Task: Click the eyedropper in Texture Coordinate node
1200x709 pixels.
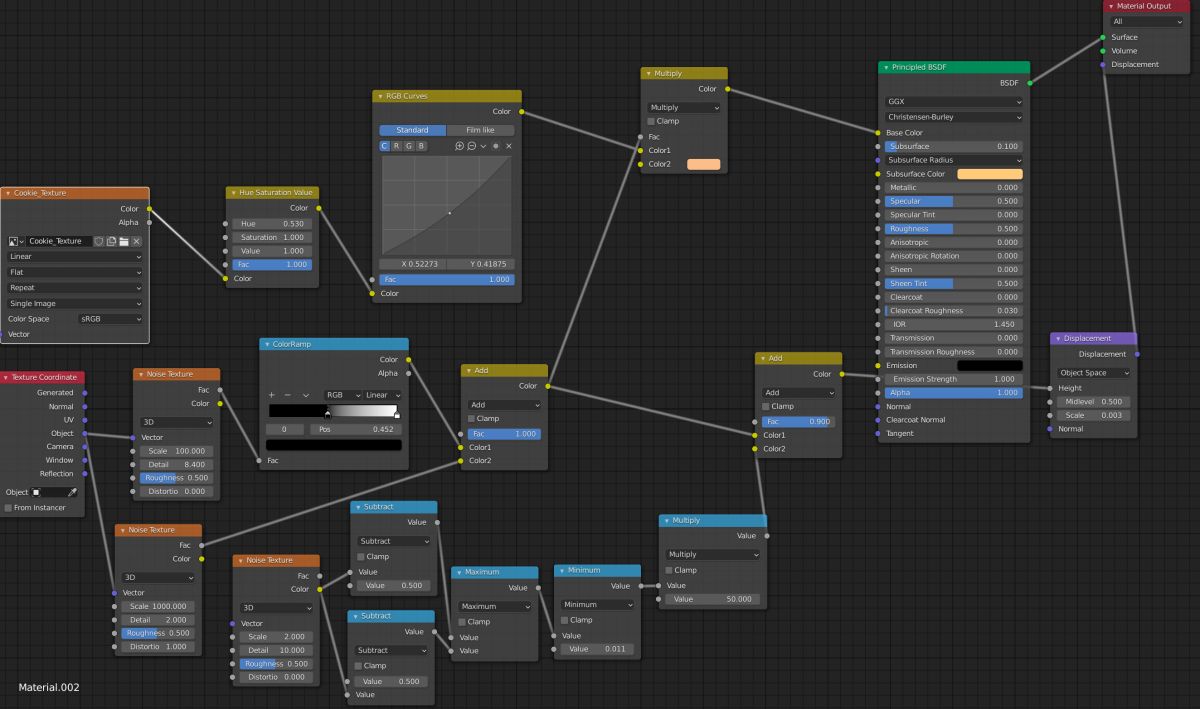Action: coord(72,492)
